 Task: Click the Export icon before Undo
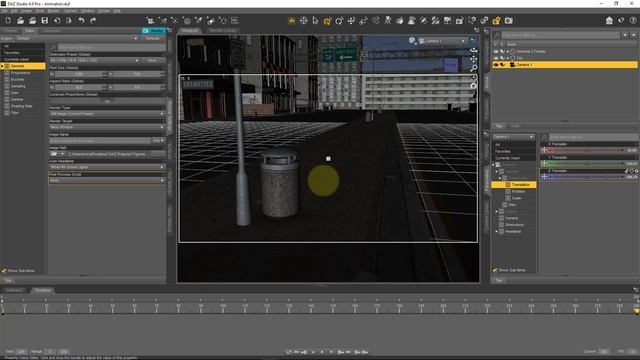tap(69, 20)
